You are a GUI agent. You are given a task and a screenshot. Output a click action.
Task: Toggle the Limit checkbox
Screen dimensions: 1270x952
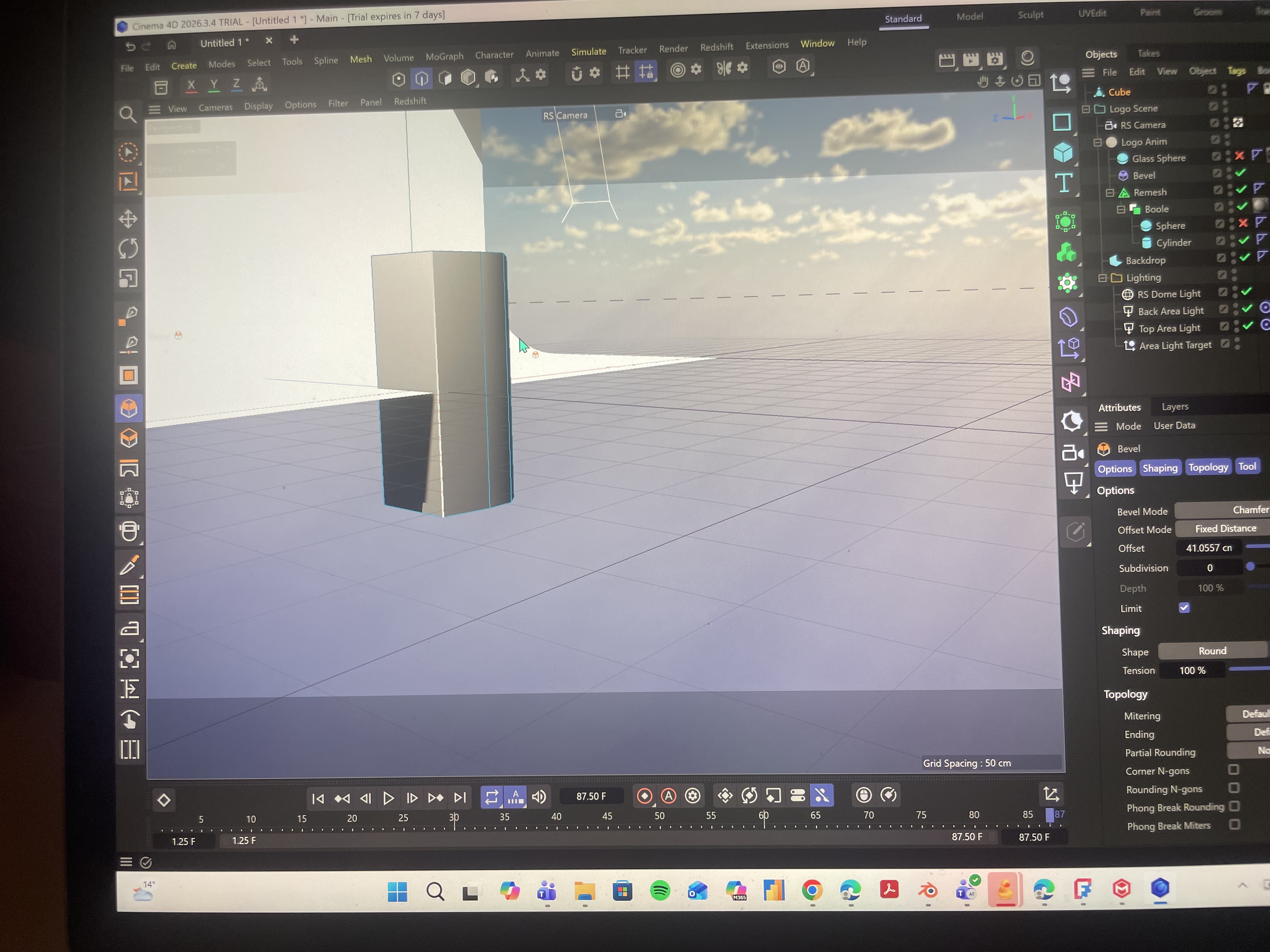click(1184, 607)
